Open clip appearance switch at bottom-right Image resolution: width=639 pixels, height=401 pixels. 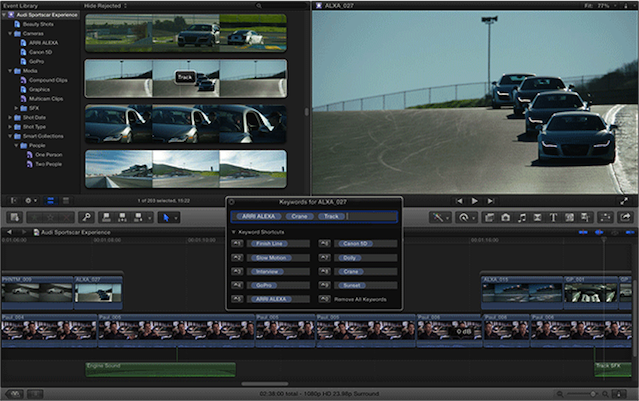pos(619,394)
